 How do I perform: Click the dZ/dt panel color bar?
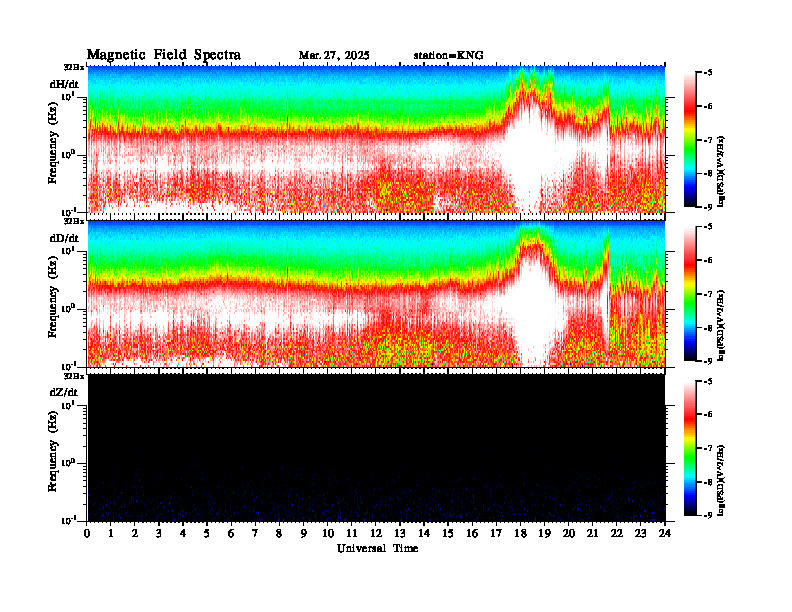click(689, 448)
